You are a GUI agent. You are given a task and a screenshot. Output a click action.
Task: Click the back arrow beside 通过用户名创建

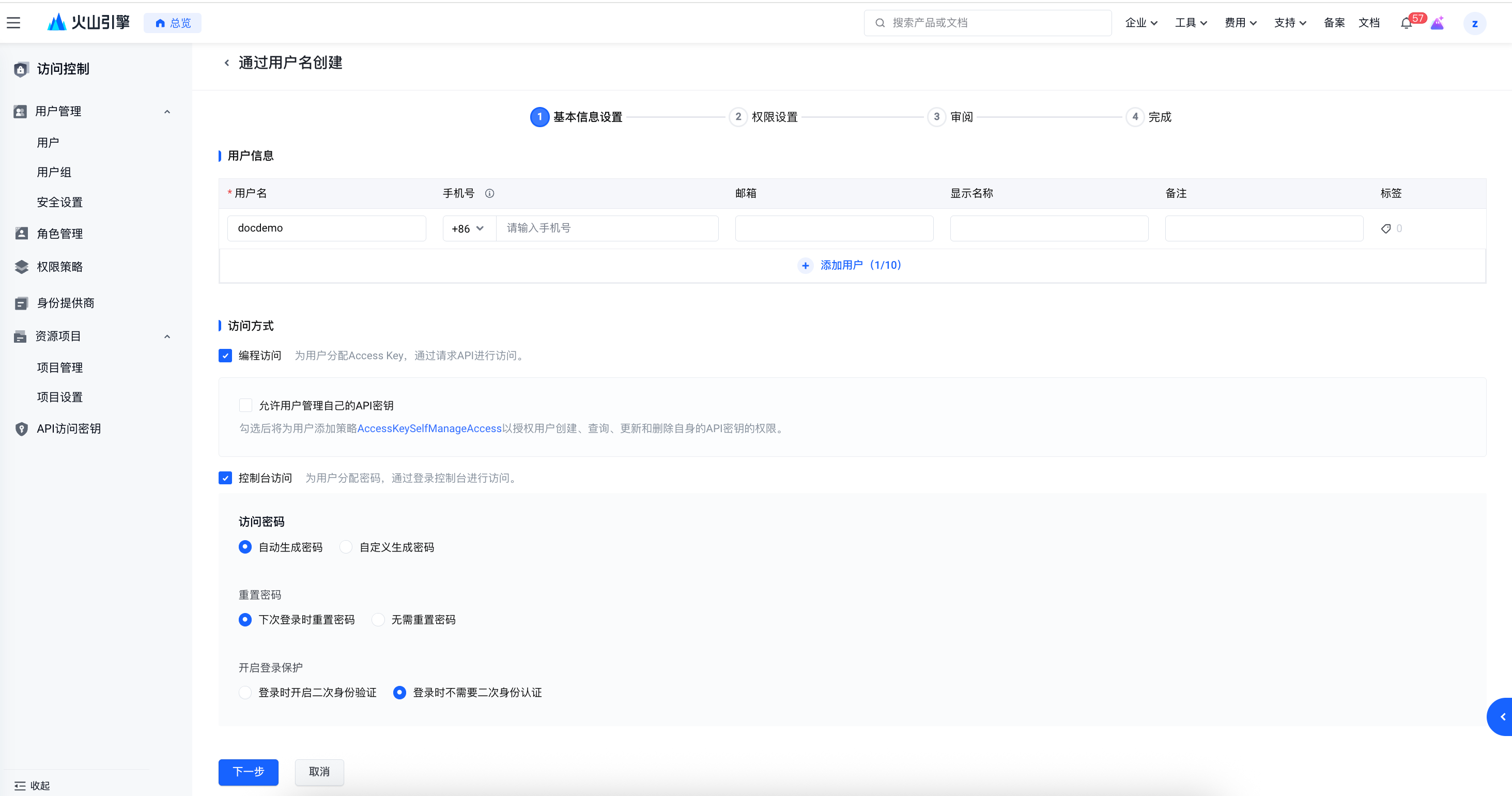pyautogui.click(x=226, y=63)
